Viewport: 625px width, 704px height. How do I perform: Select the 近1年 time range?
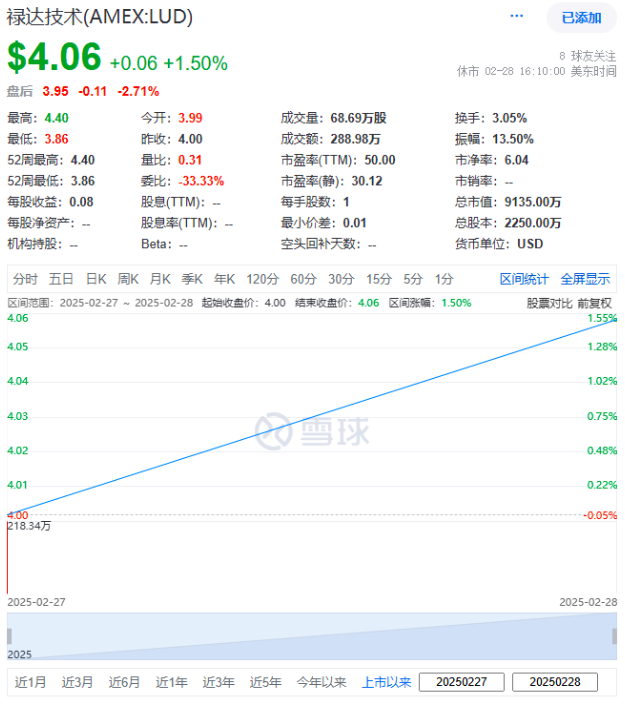[x=172, y=682]
